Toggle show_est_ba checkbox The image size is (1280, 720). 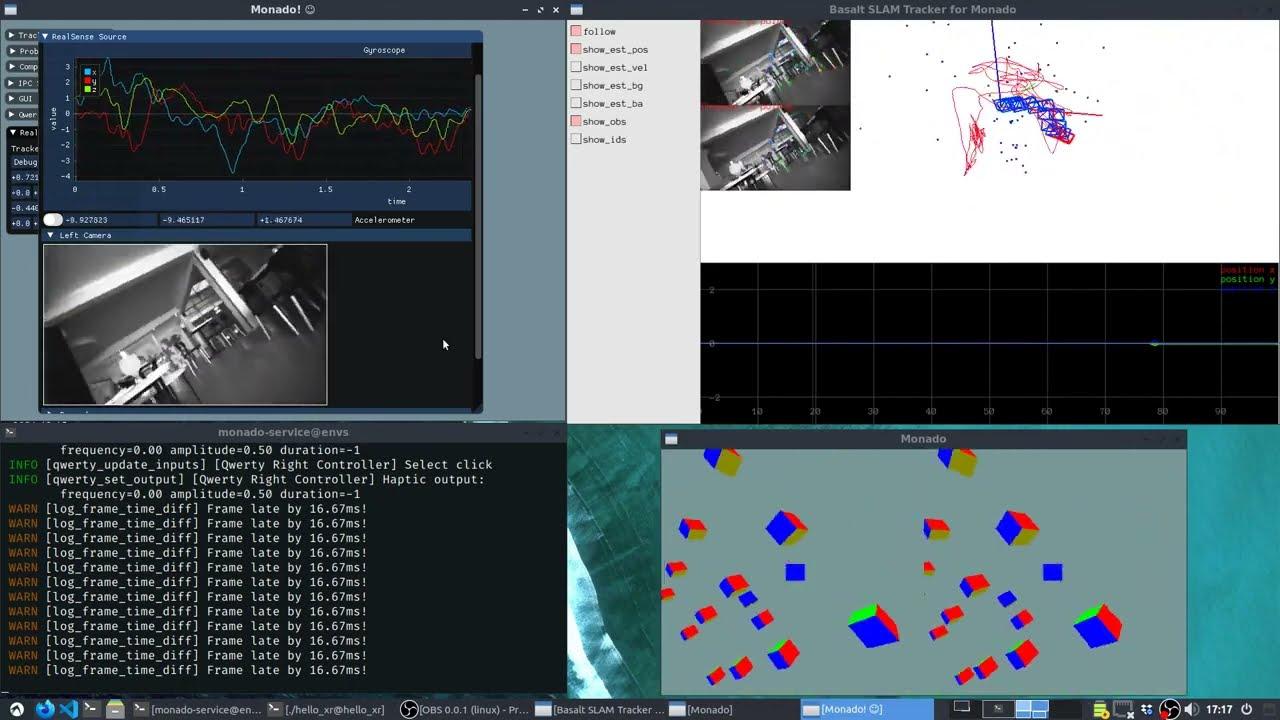click(576, 103)
